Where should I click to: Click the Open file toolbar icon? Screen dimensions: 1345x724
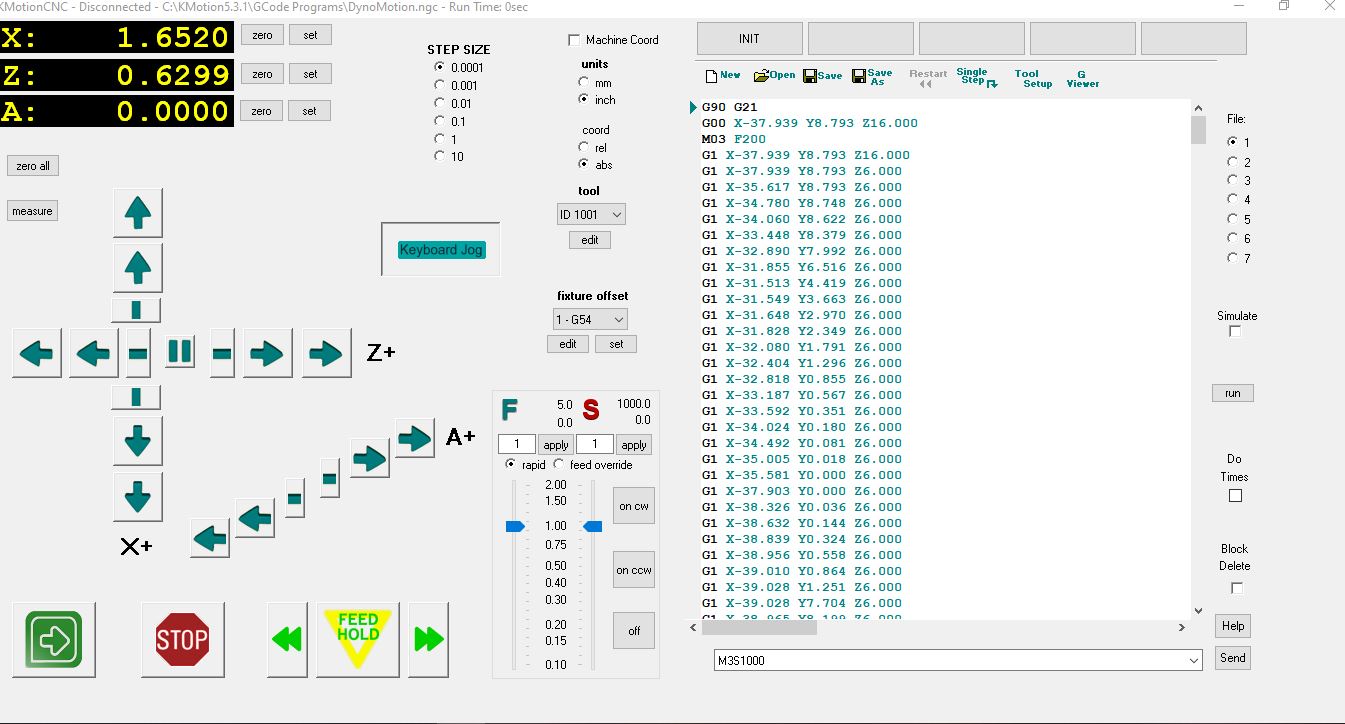[x=774, y=75]
